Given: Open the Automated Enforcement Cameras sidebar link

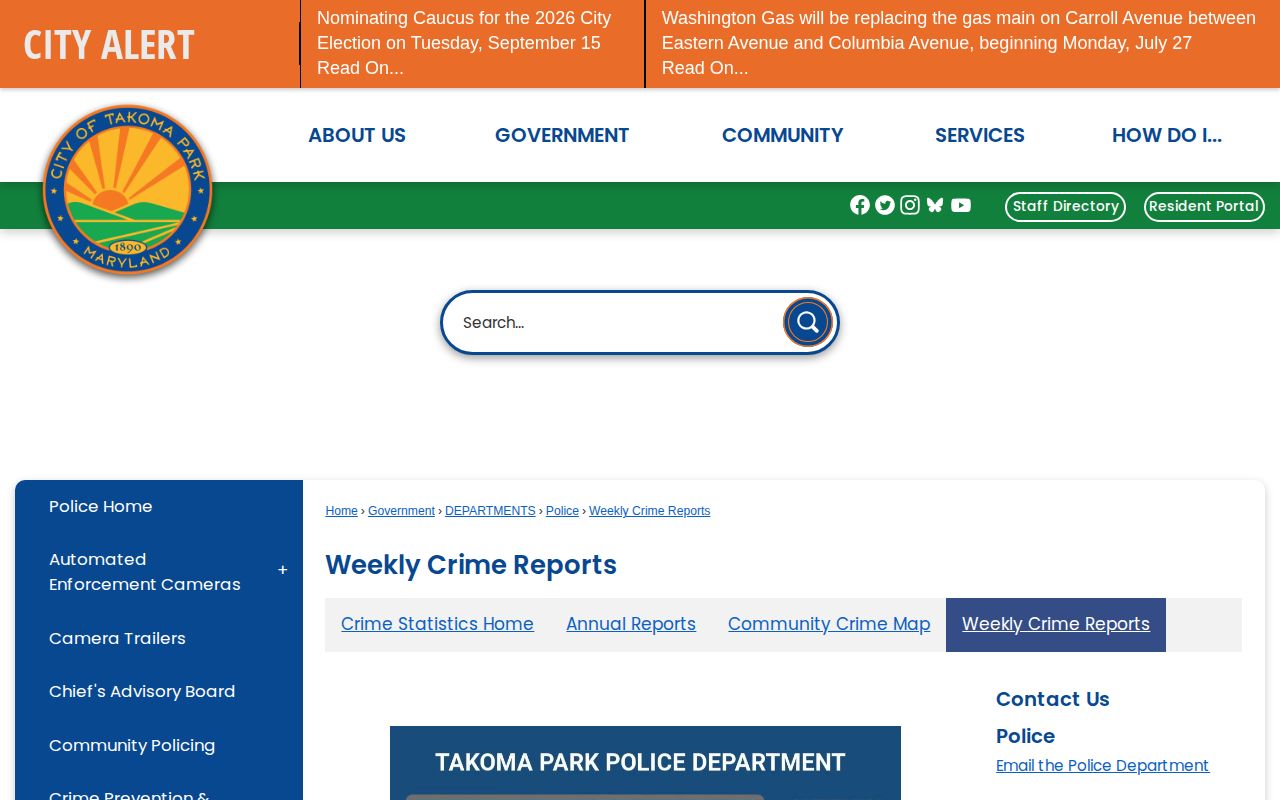Looking at the screenshot, I should 145,572.
